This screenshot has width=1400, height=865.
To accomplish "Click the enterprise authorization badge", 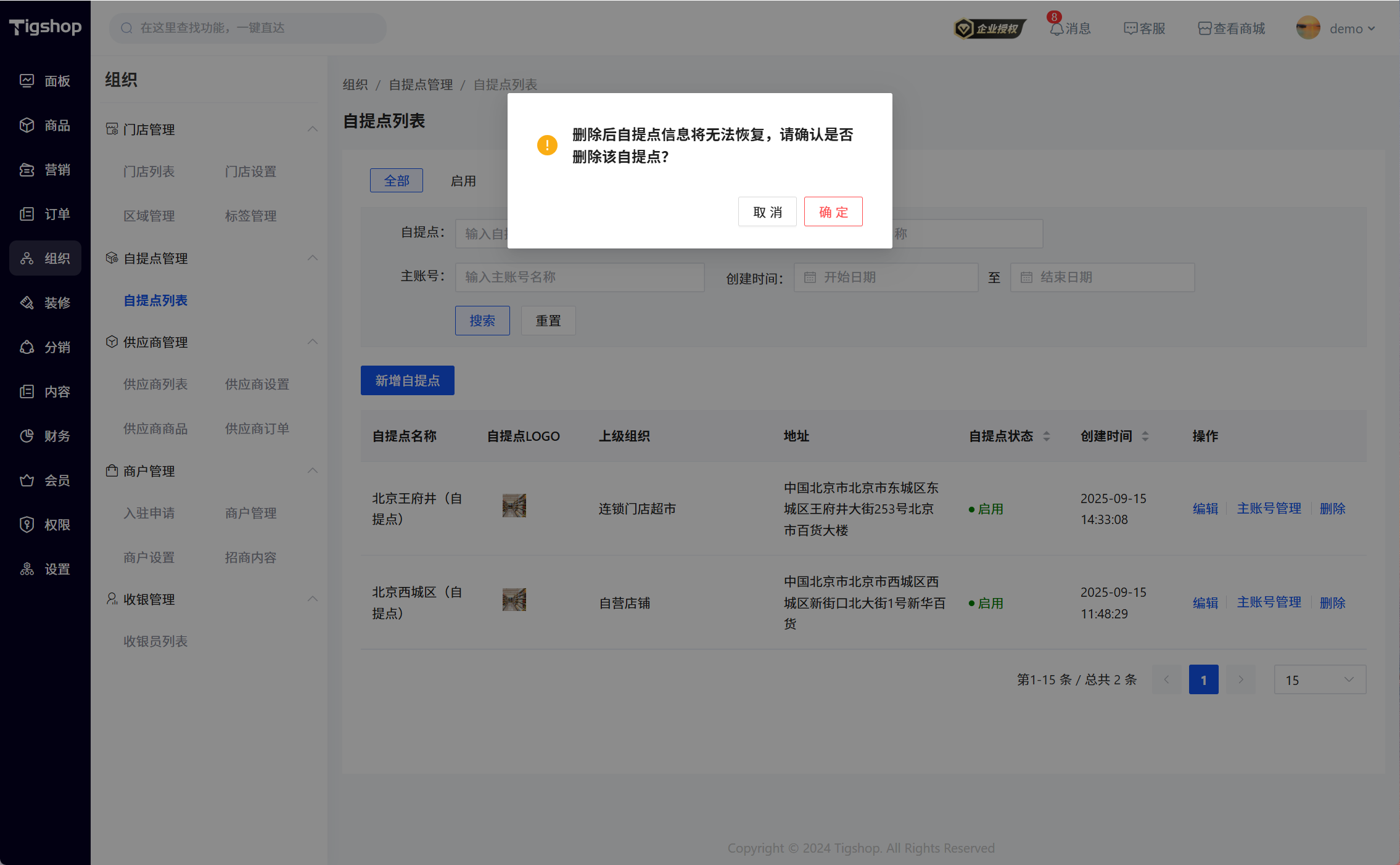I will 989,28.
